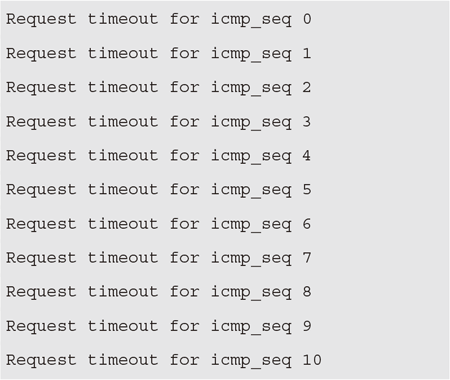Click the word timeout on the icmp_seq 5 line
Screen dimensions: 450x380
tap(123, 190)
